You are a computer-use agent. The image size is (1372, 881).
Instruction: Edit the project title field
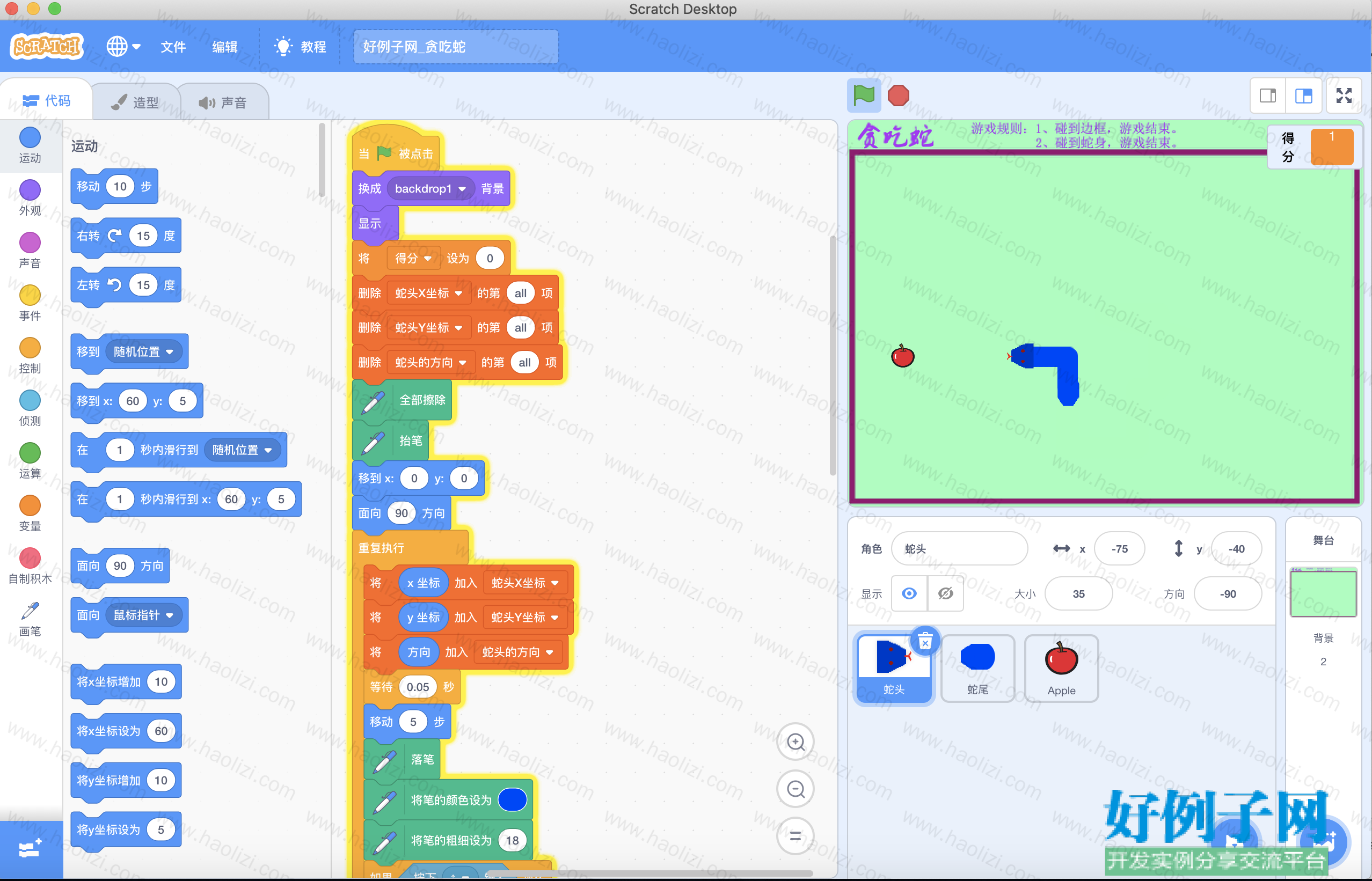click(x=455, y=47)
